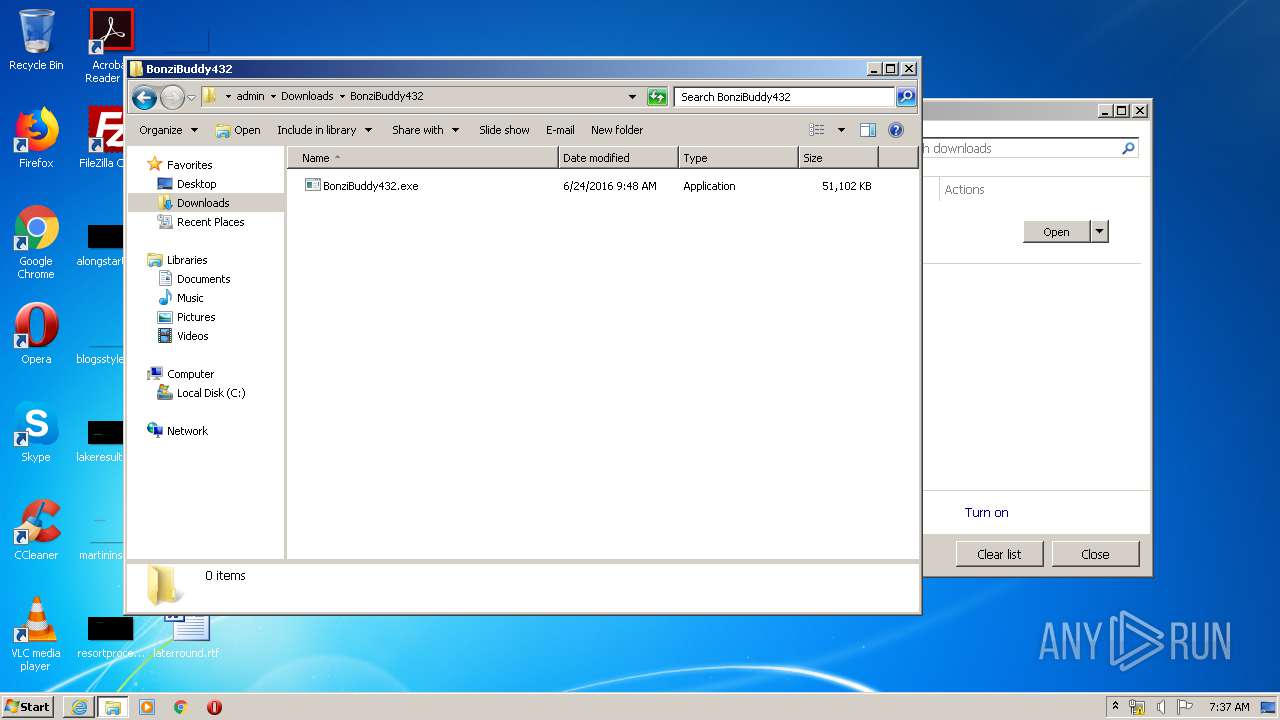Click the refresh button beside the address bar
Image resolution: width=1280 pixels, height=720 pixels.
click(657, 97)
